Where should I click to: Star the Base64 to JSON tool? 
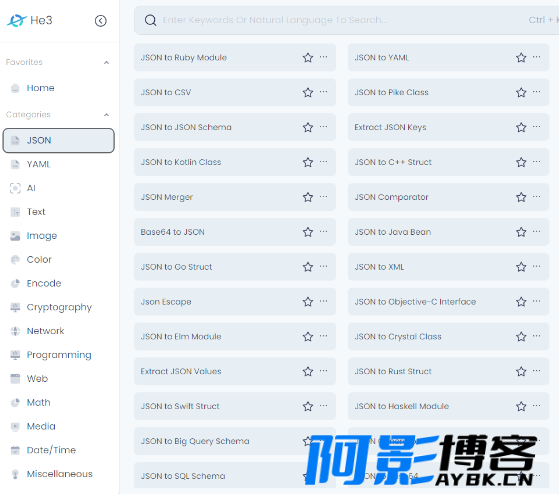[x=308, y=232]
